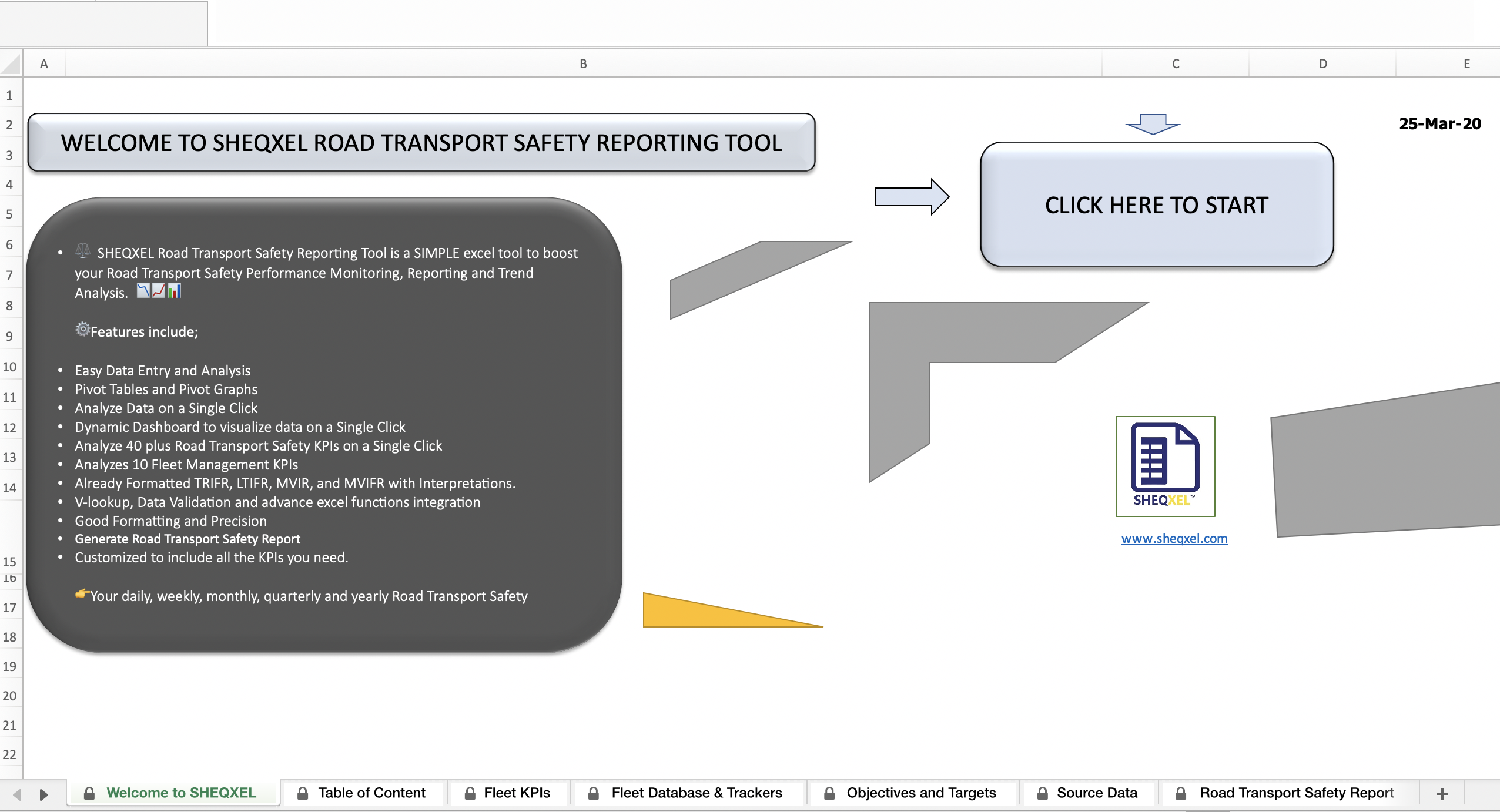The width and height of the screenshot is (1500, 812).
Task: Click the date cell 25-Mar-20
Action: [x=1440, y=123]
